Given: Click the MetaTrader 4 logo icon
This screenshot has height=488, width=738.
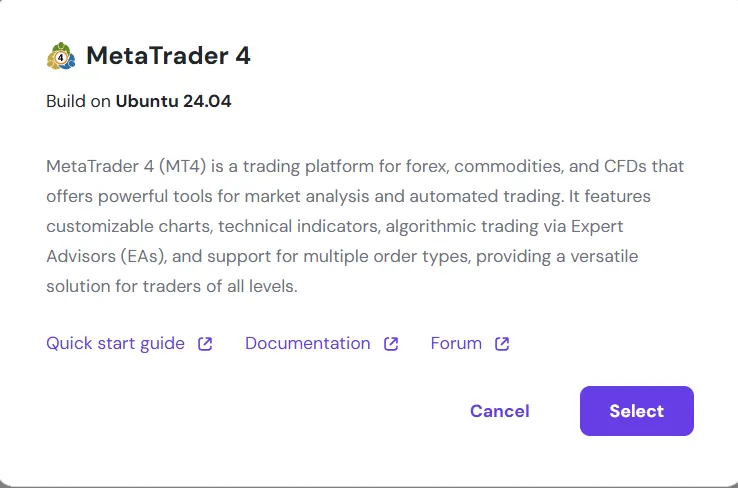Looking at the screenshot, I should pos(61,56).
